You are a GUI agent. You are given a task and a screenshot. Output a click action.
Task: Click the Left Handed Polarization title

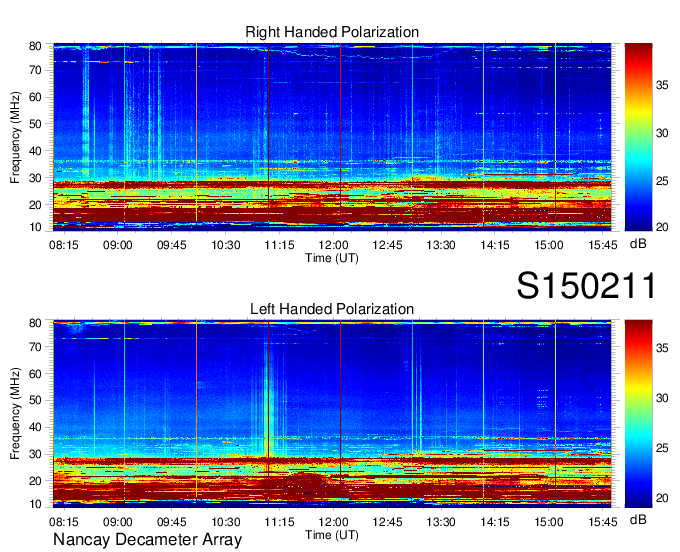pos(332,309)
